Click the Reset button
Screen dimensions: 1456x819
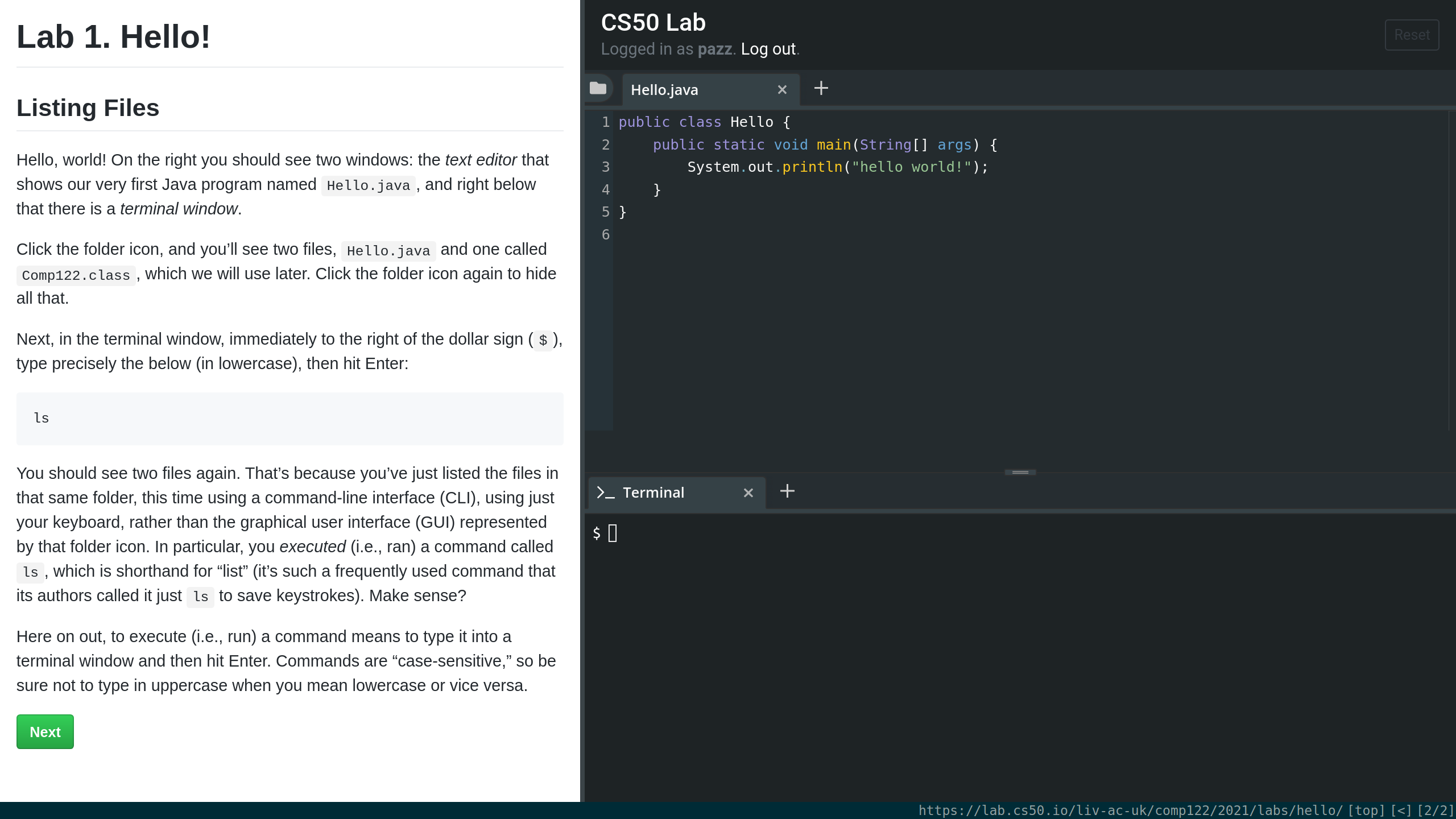tap(1412, 35)
